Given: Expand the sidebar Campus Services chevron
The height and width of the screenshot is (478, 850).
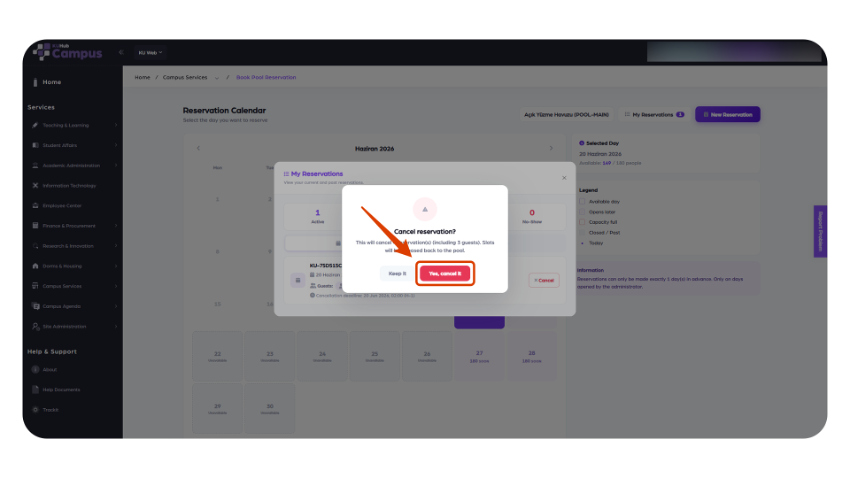Looking at the screenshot, I should [116, 286].
